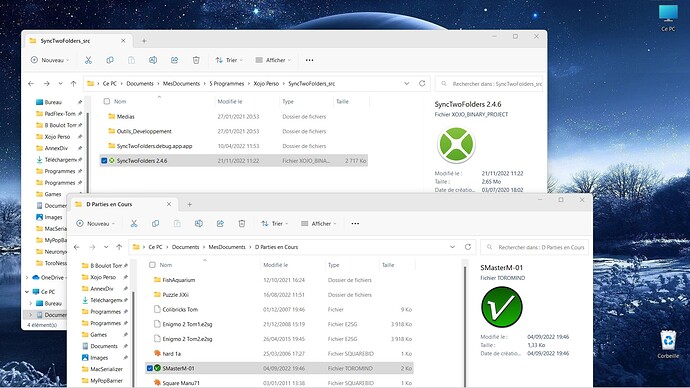Open Nouveau dropdown in D Parties en Cours window
The height and width of the screenshot is (388, 690).
tap(95, 223)
